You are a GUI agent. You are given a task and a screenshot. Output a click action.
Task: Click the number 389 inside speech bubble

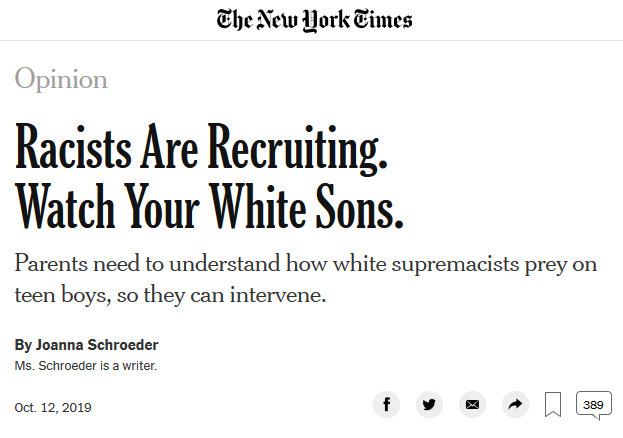point(593,405)
